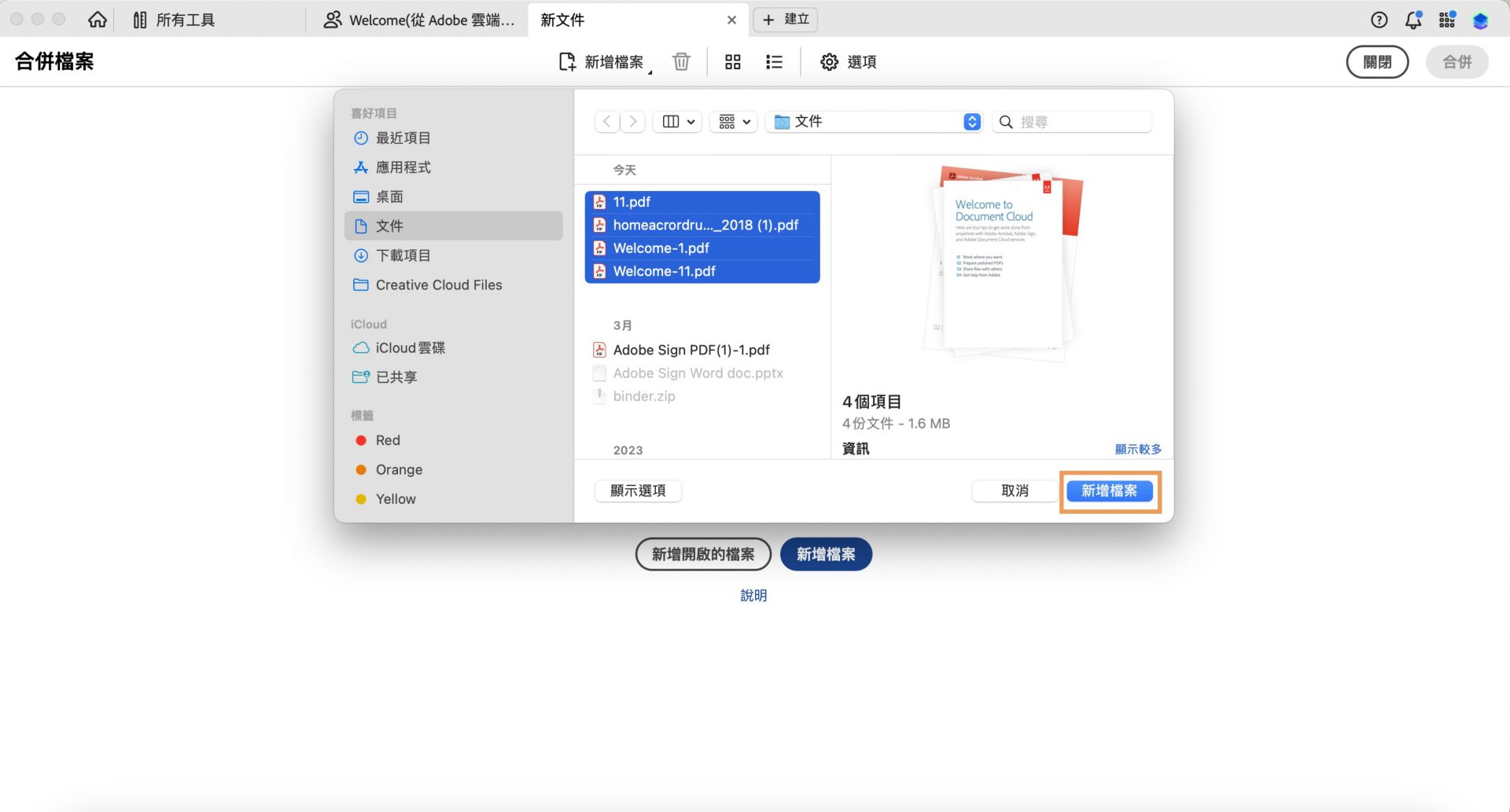
Task: Select the Red tag swatch
Action: [361, 440]
